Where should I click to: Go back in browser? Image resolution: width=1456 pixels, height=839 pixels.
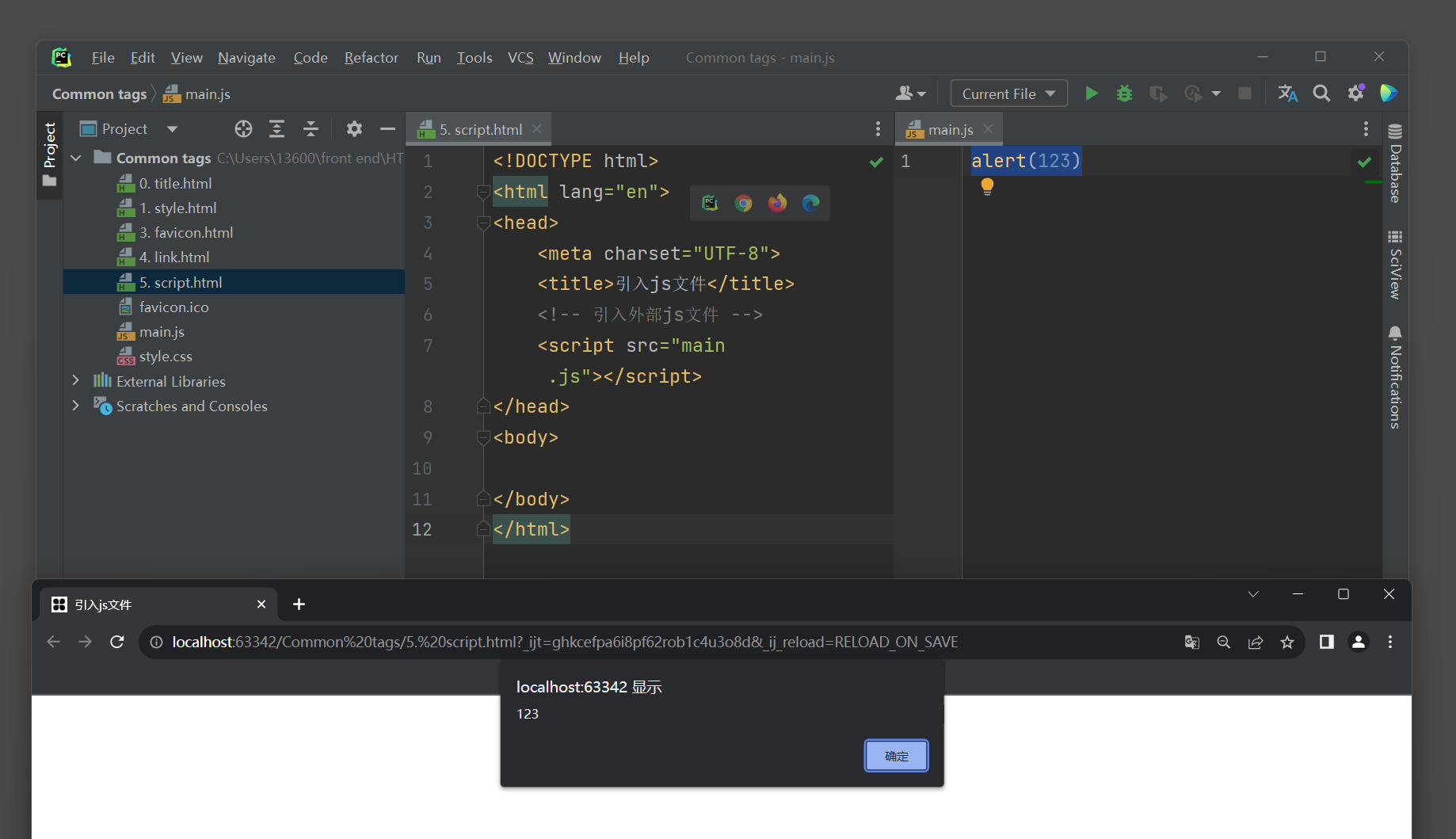54,642
